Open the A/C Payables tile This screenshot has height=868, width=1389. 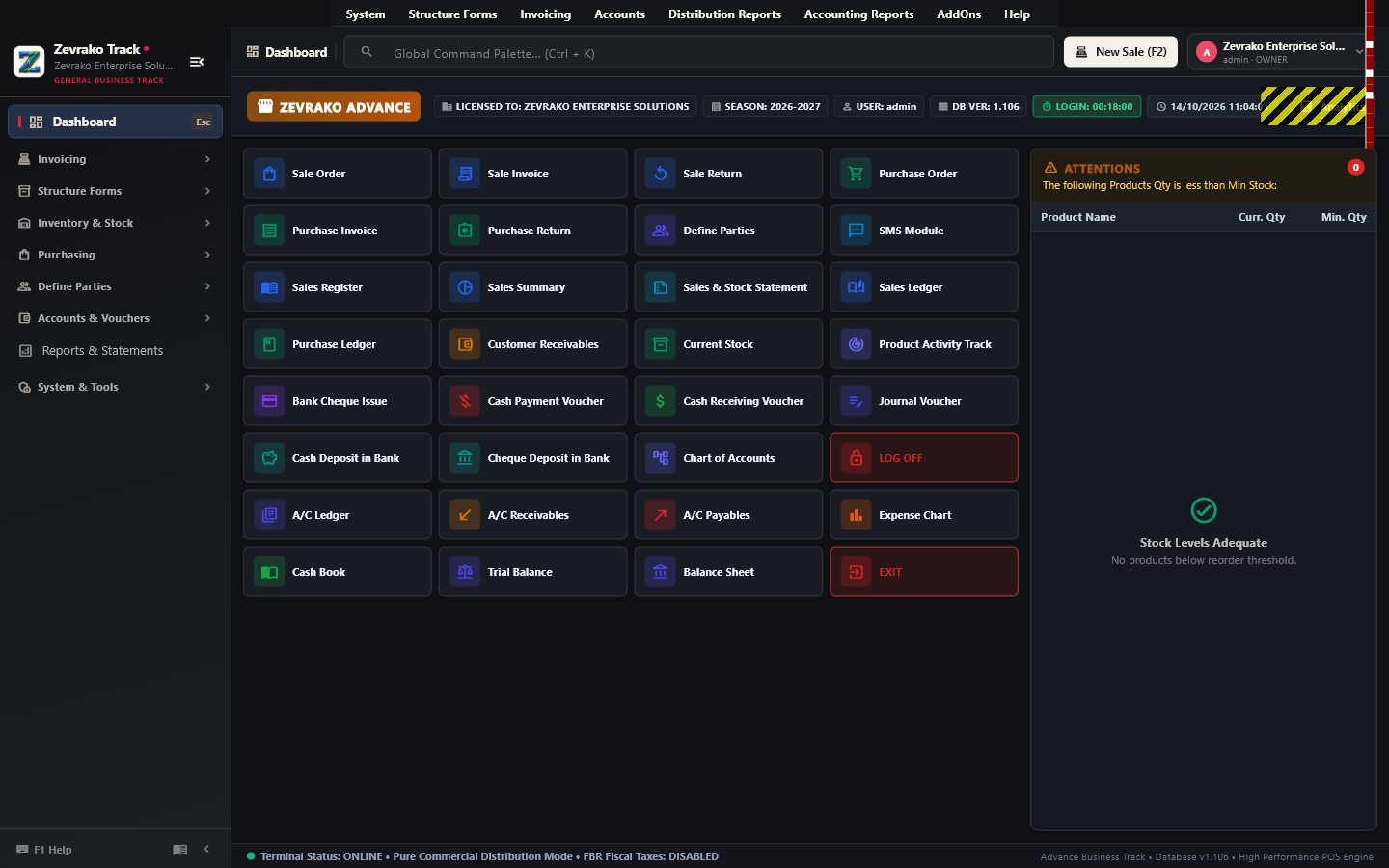pyautogui.click(x=728, y=515)
